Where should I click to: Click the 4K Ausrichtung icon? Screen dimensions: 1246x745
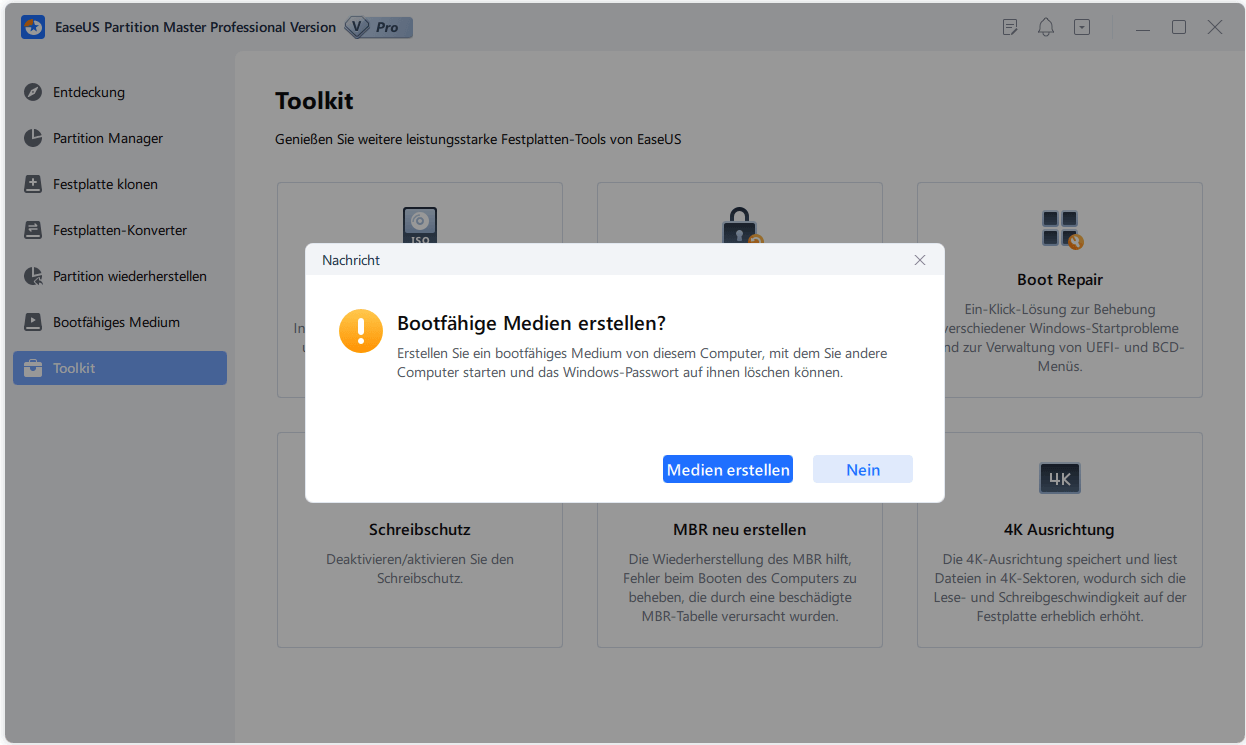(x=1060, y=478)
